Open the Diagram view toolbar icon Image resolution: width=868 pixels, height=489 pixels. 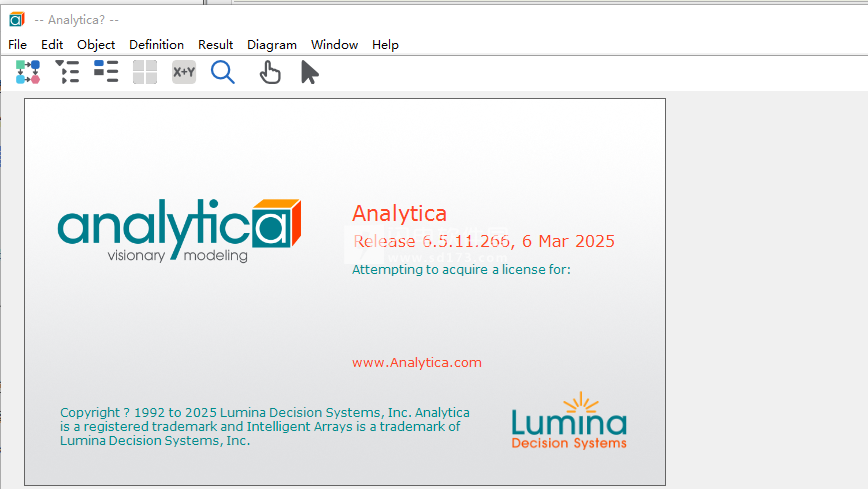click(x=28, y=72)
